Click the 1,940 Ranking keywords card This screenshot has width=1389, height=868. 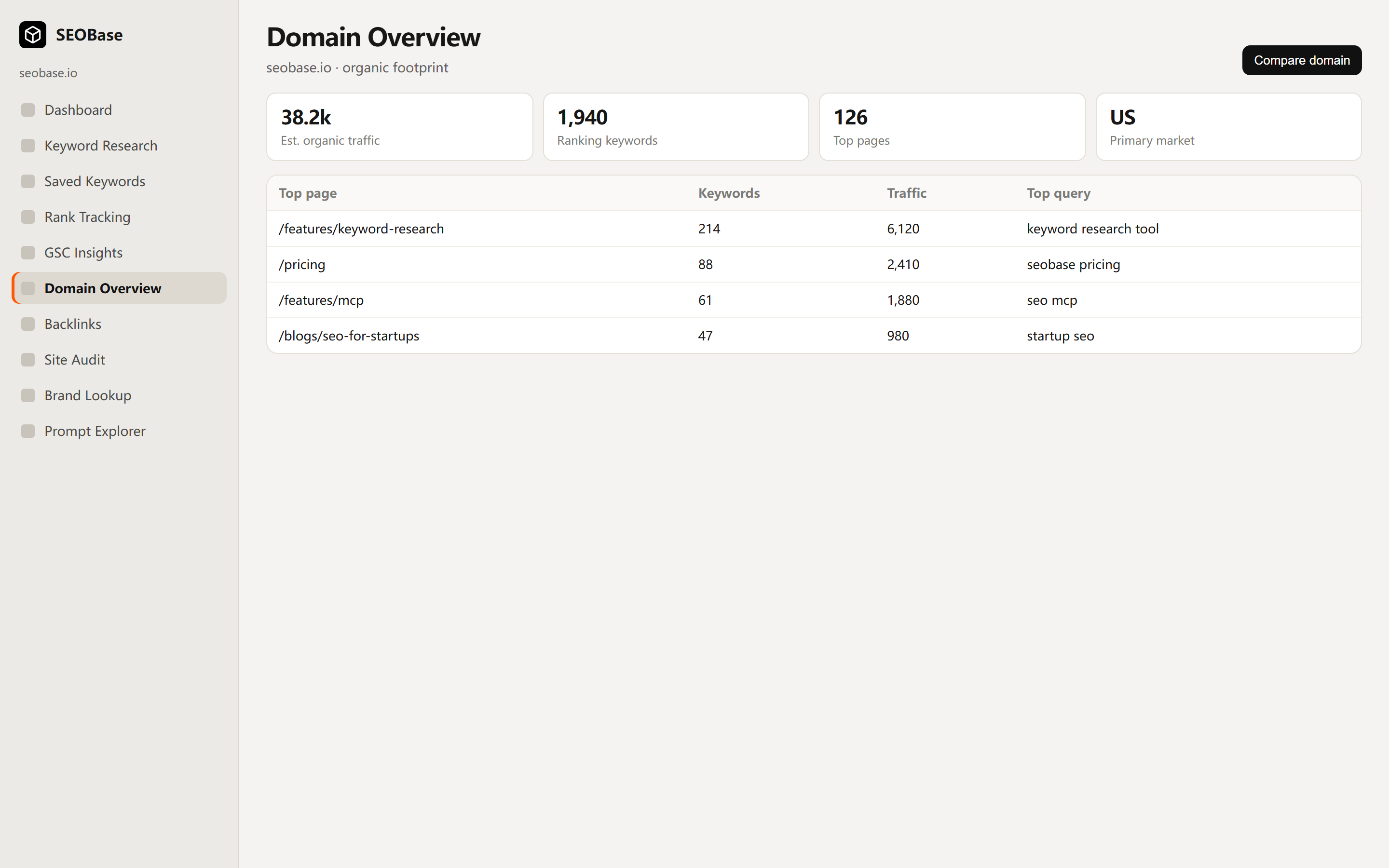[676, 127]
